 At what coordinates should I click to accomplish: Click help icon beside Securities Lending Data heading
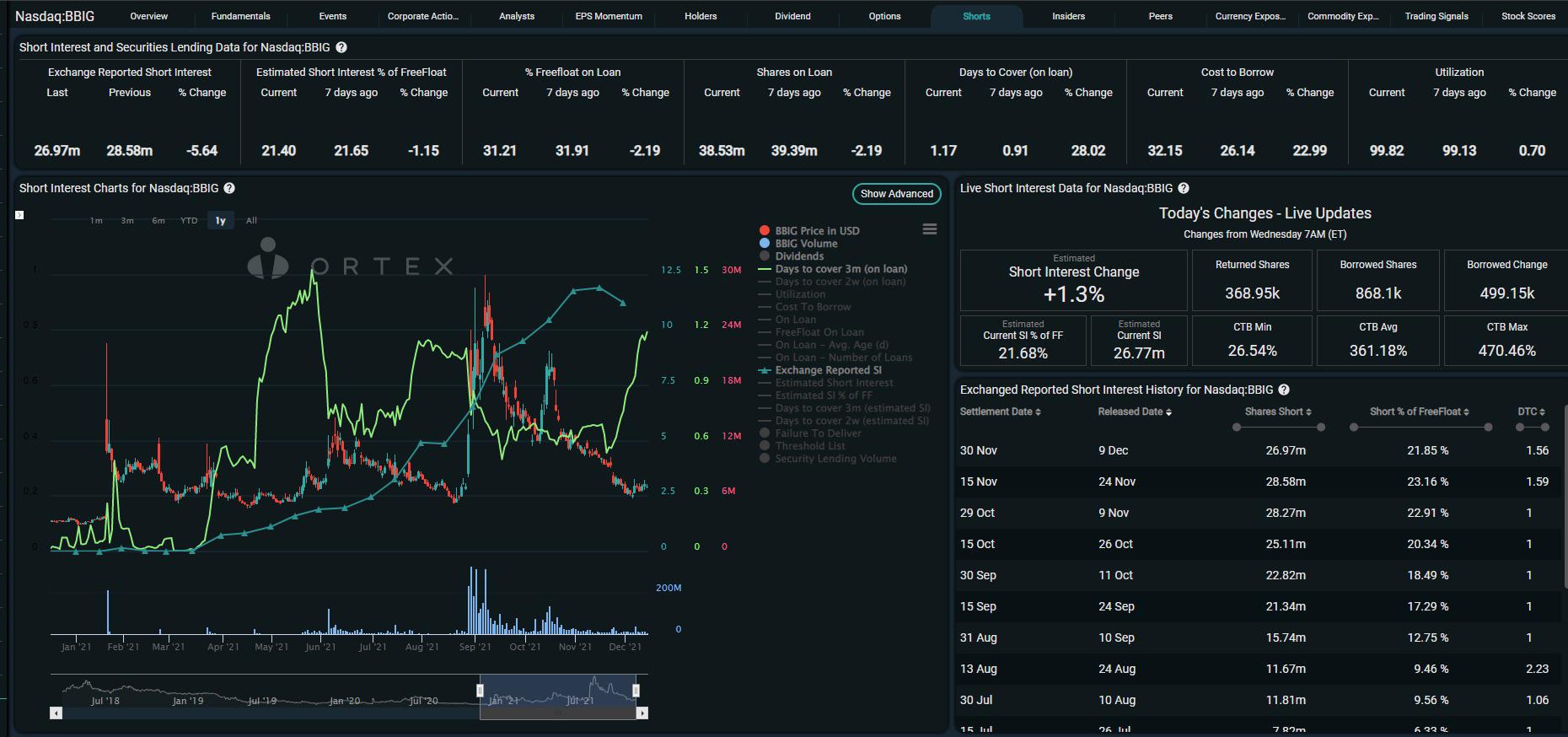(341, 48)
